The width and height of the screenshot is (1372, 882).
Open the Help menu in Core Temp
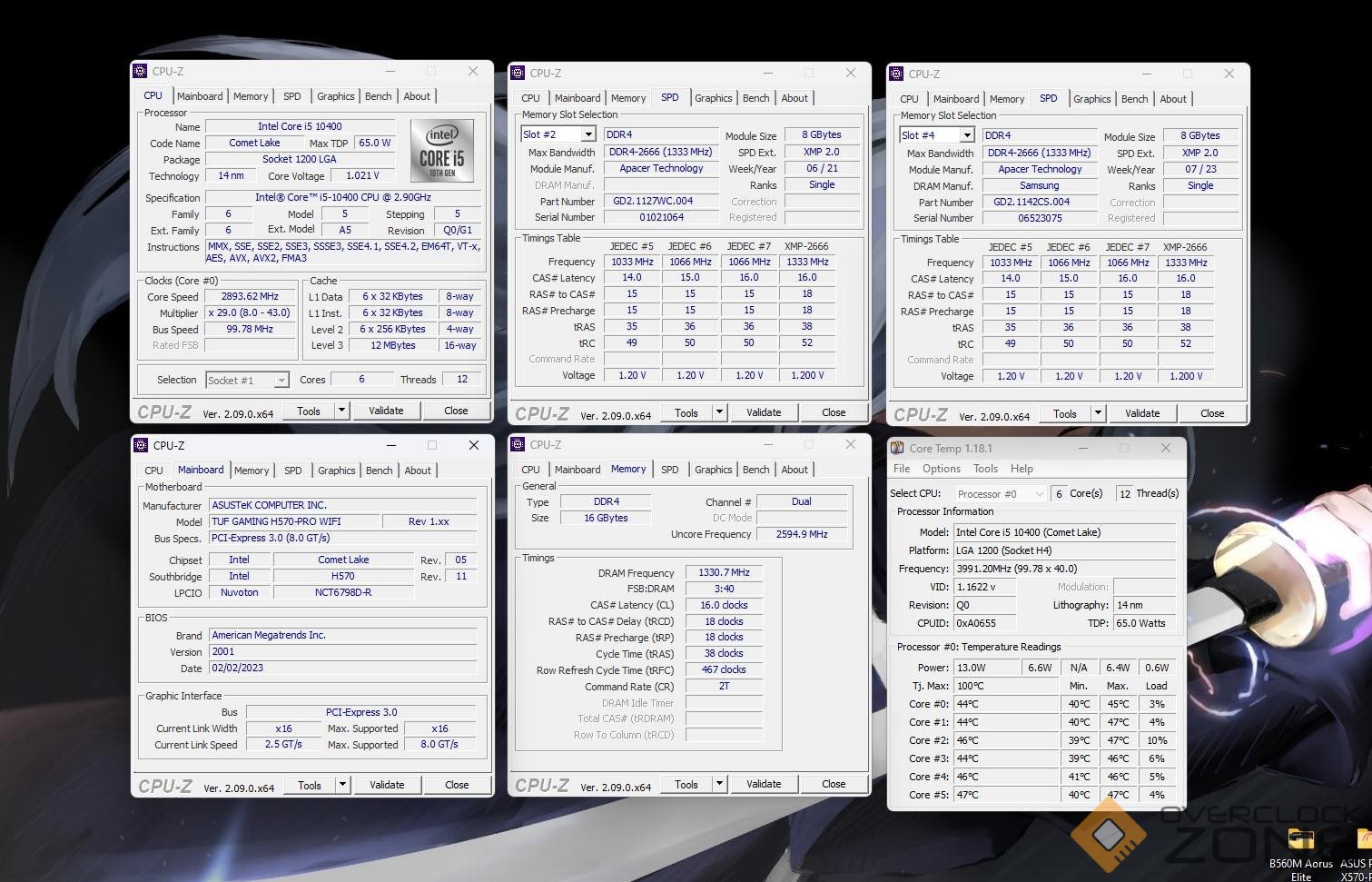(1022, 469)
